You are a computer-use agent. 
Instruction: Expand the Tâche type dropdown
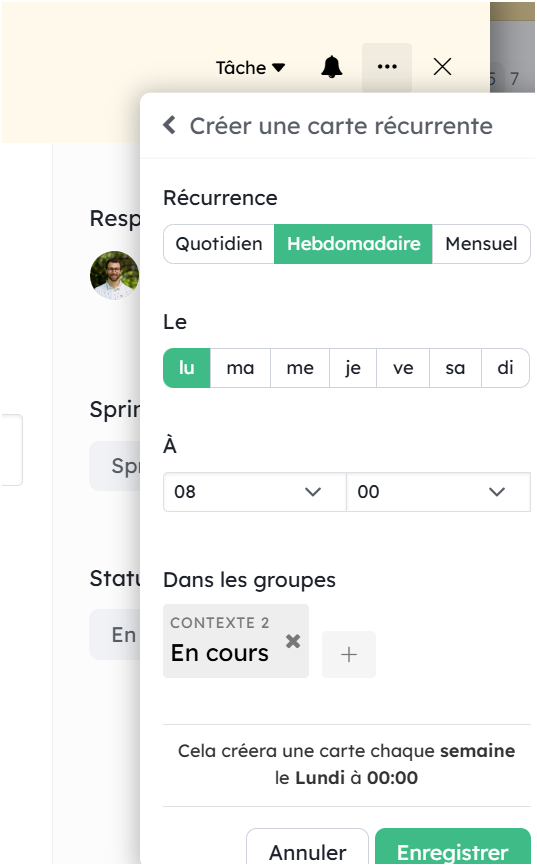point(250,68)
